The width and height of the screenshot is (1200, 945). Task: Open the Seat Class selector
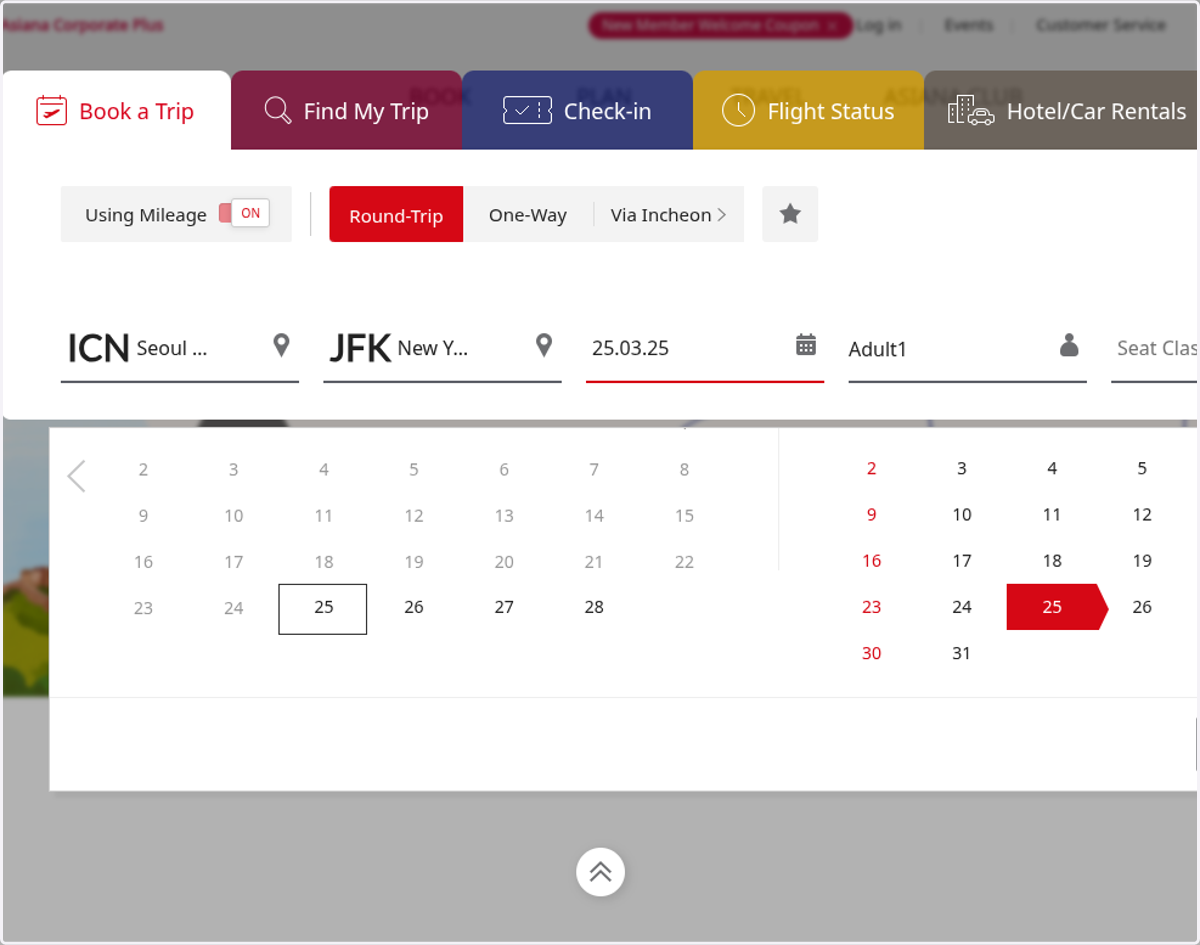point(1155,348)
